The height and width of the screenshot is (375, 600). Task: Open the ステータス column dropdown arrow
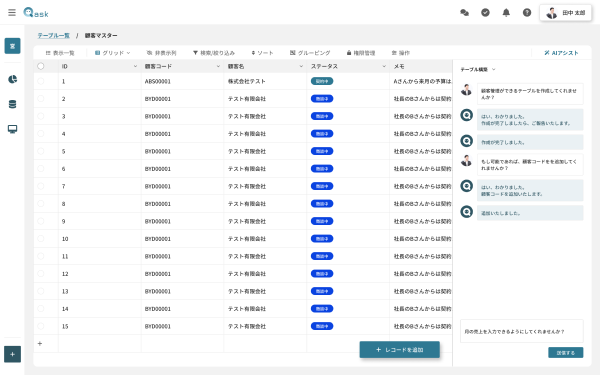[x=384, y=66]
